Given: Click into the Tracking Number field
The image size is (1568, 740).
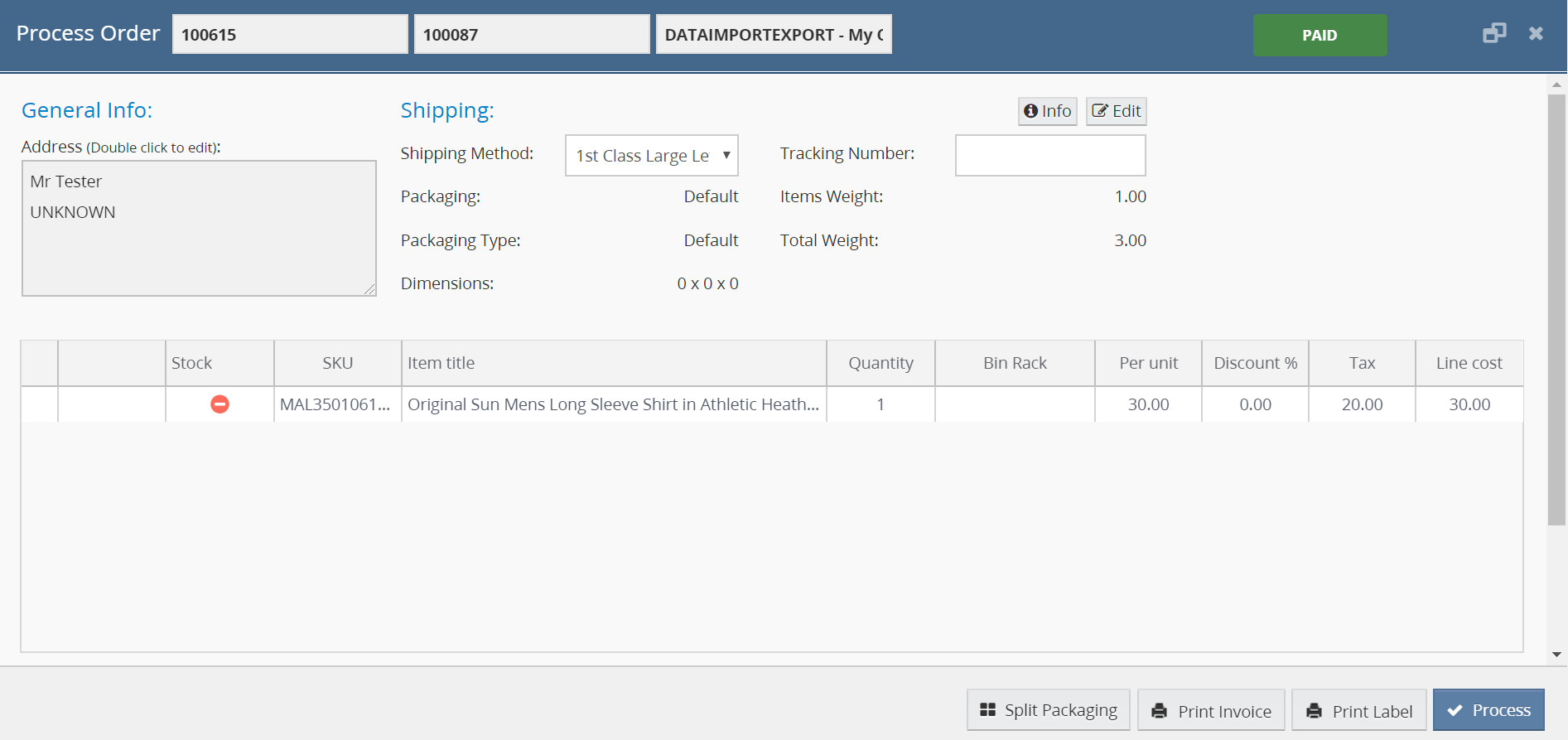Looking at the screenshot, I should click(1049, 156).
